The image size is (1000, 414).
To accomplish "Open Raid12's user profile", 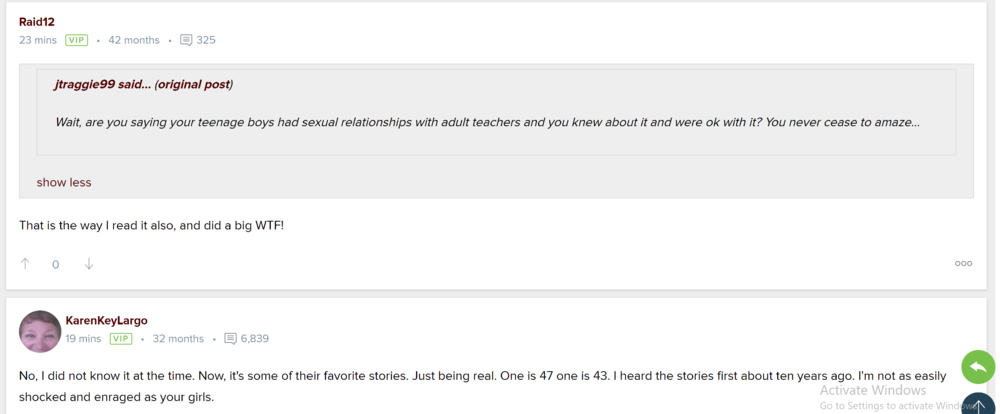I will click(36, 22).
